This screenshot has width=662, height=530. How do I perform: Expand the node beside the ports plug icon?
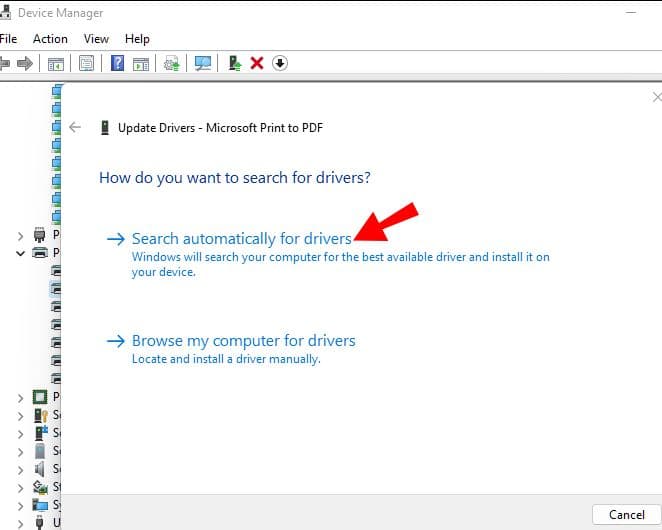pos(20,235)
